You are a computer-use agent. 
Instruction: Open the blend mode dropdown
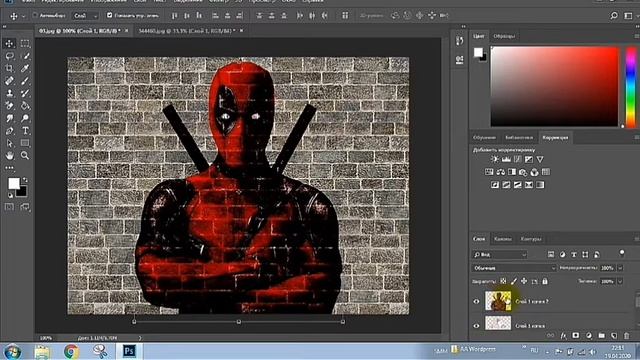[x=514, y=268]
